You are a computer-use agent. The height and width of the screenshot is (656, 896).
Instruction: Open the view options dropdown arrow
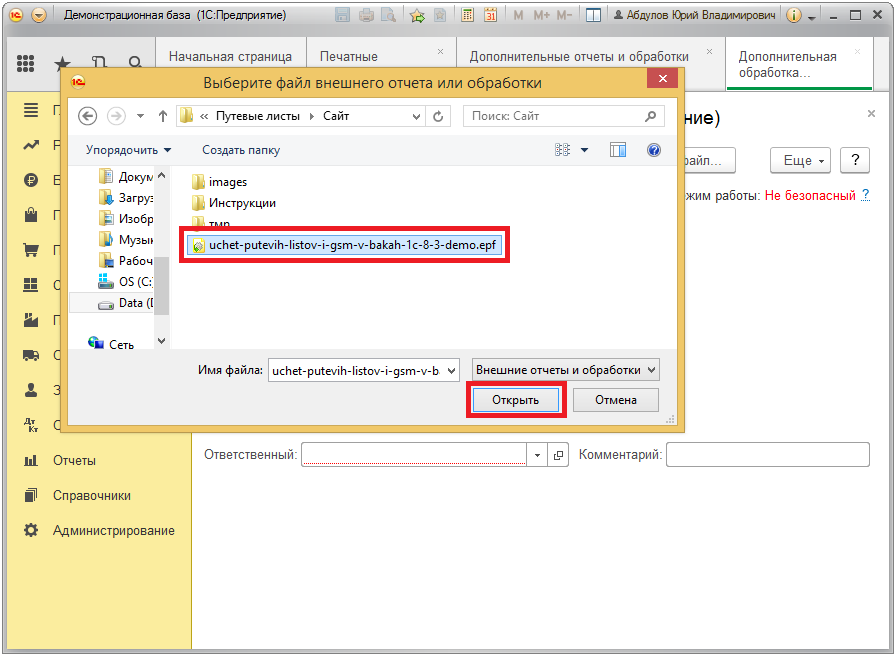click(x=585, y=150)
